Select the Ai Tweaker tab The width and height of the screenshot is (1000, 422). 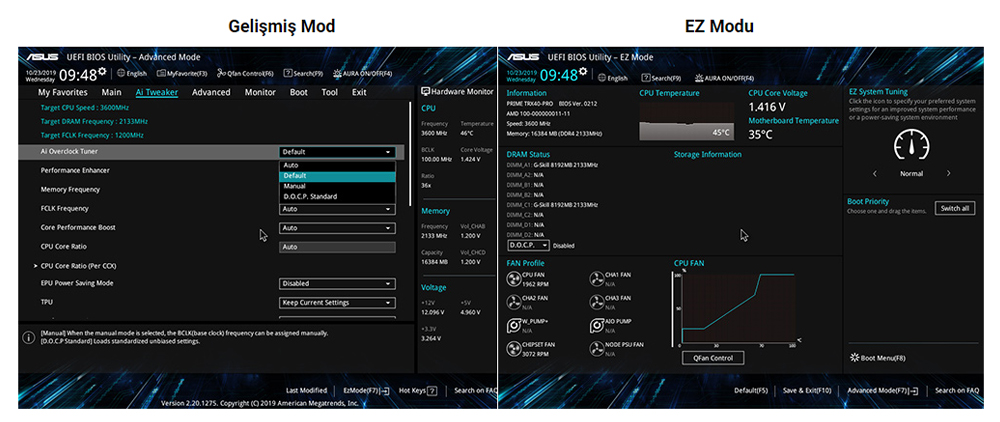coord(157,92)
